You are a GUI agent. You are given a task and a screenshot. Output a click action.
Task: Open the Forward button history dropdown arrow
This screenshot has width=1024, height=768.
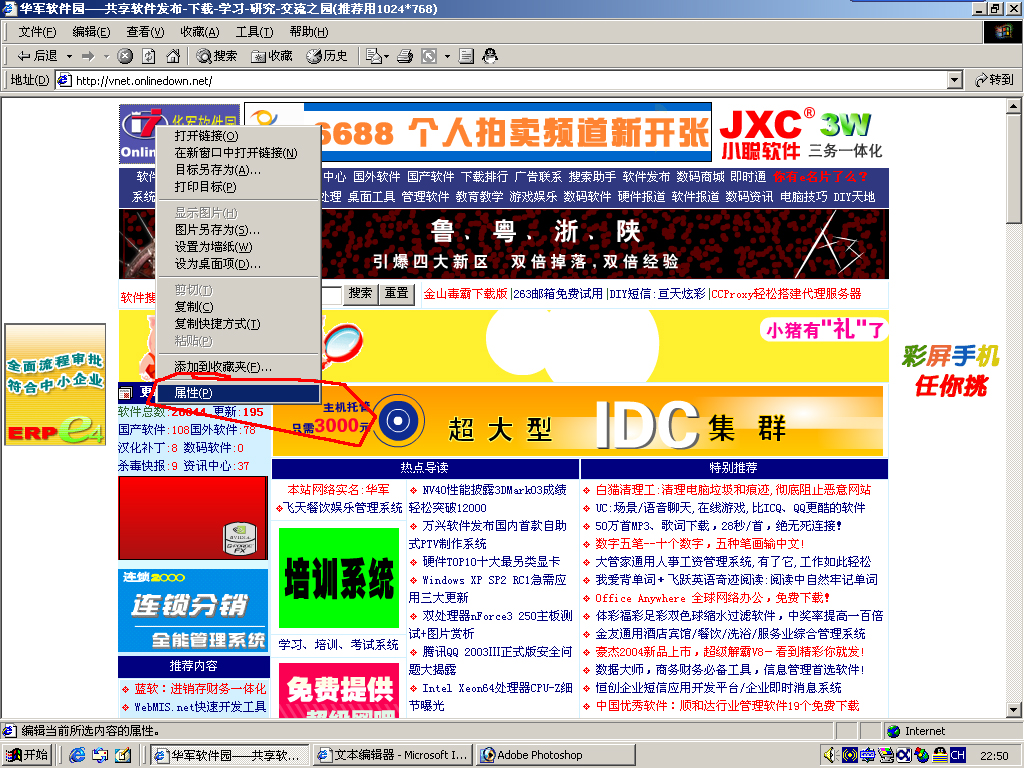(106, 56)
